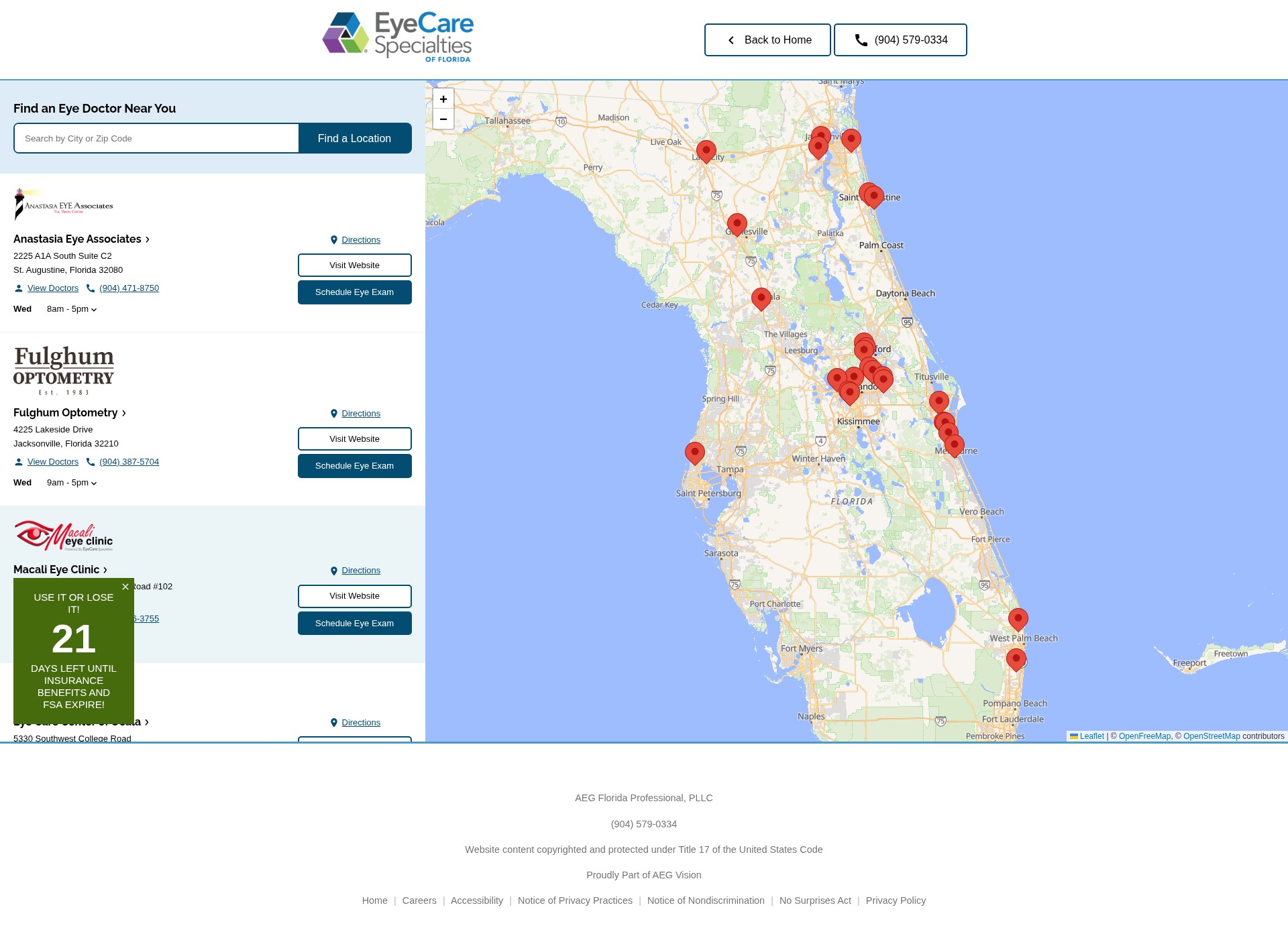Open the No Surprises Act link
Viewport: 1288px width, 936px height.
pos(815,900)
